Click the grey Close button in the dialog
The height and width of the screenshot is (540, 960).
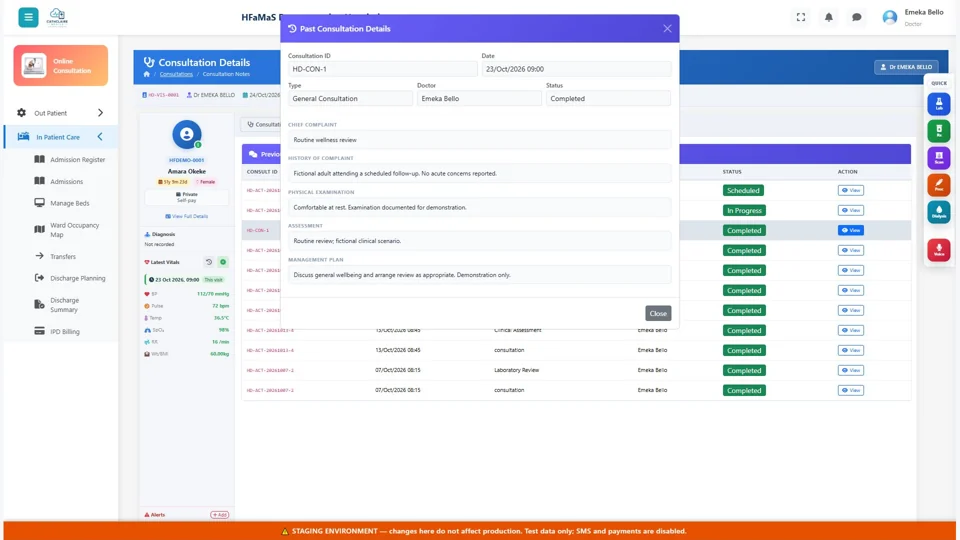point(658,313)
